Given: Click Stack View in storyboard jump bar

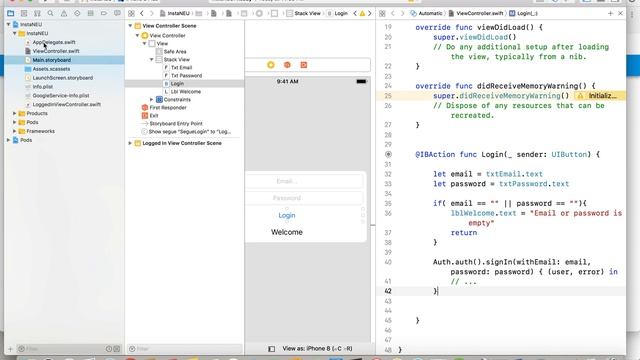Looking at the screenshot, I should click(303, 13).
